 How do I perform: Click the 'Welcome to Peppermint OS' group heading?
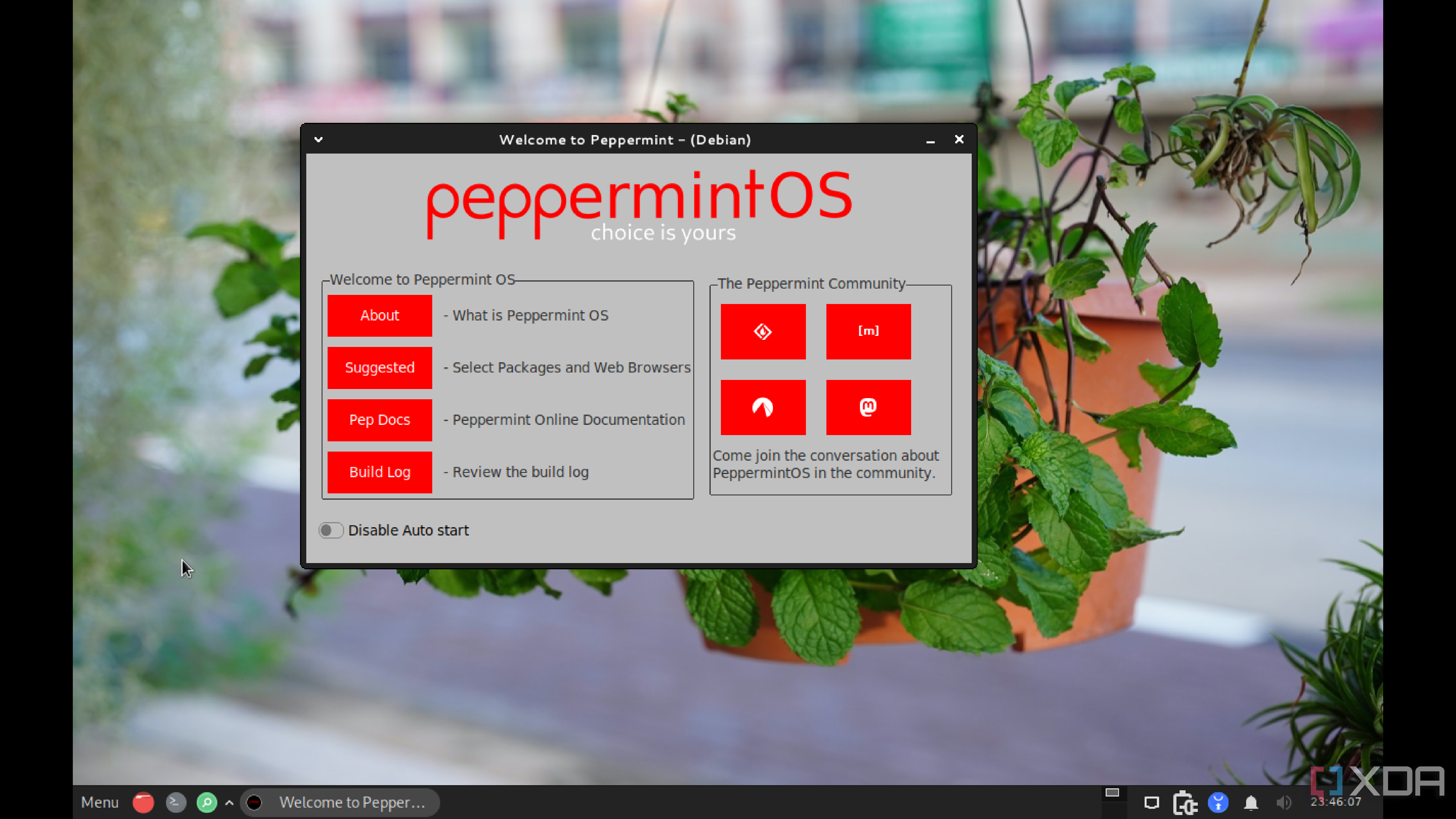[422, 279]
